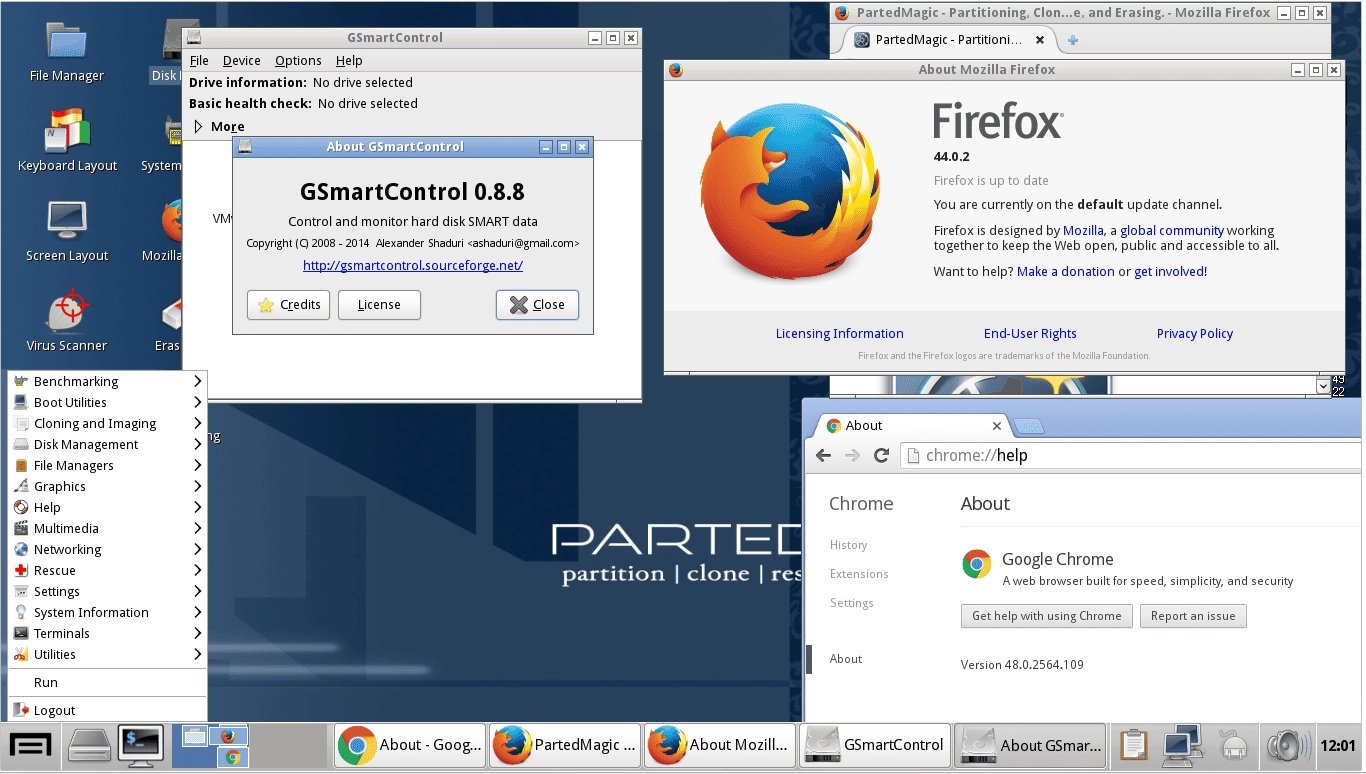The width and height of the screenshot is (1366, 774).
Task: Expand File Managers submenu
Action: pyautogui.click(x=198, y=465)
